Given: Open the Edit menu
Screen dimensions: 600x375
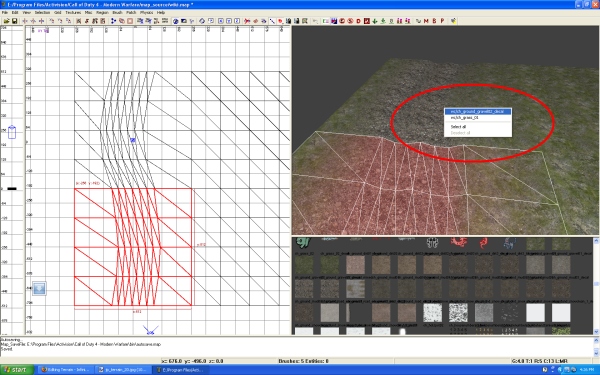Looking at the screenshot, I should click(x=15, y=13).
